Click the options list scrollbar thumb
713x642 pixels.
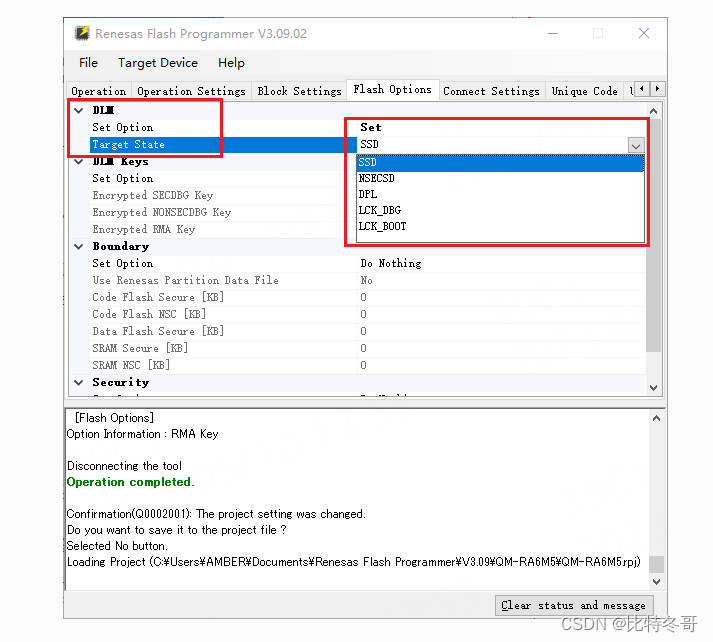coord(653,235)
